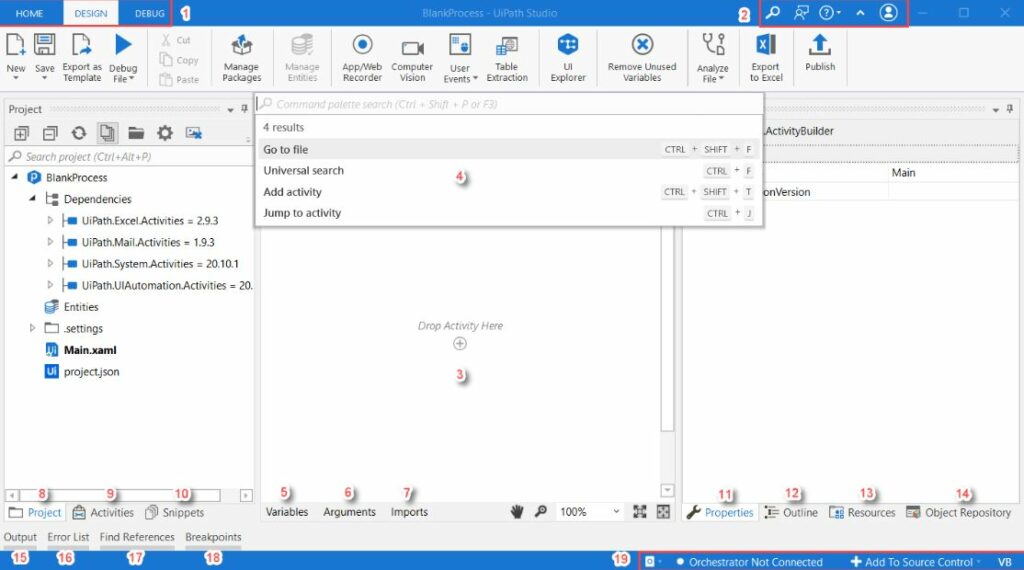Open the Imports panel
The image size is (1024, 570).
409,513
